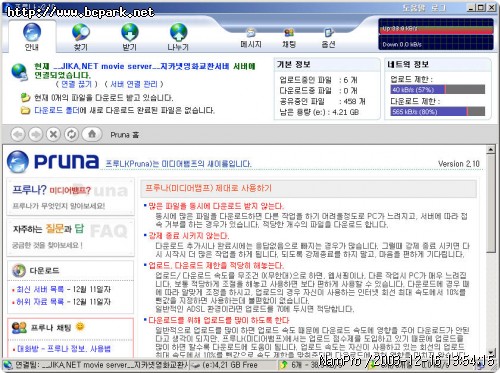Go back in the browser toolbar
Viewport: 500px width, 373px height.
click(x=18, y=134)
